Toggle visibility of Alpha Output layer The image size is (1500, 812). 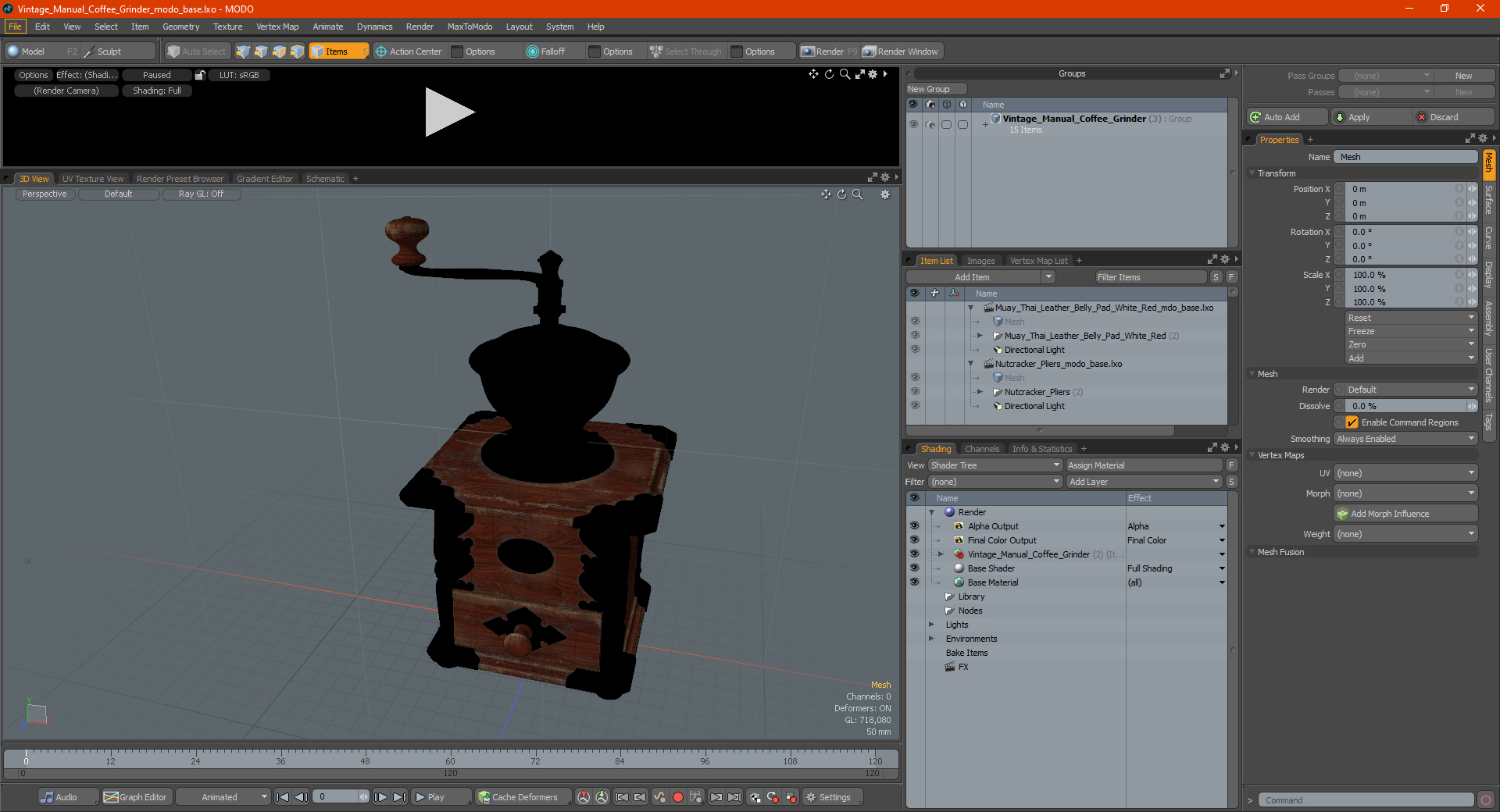[914, 526]
